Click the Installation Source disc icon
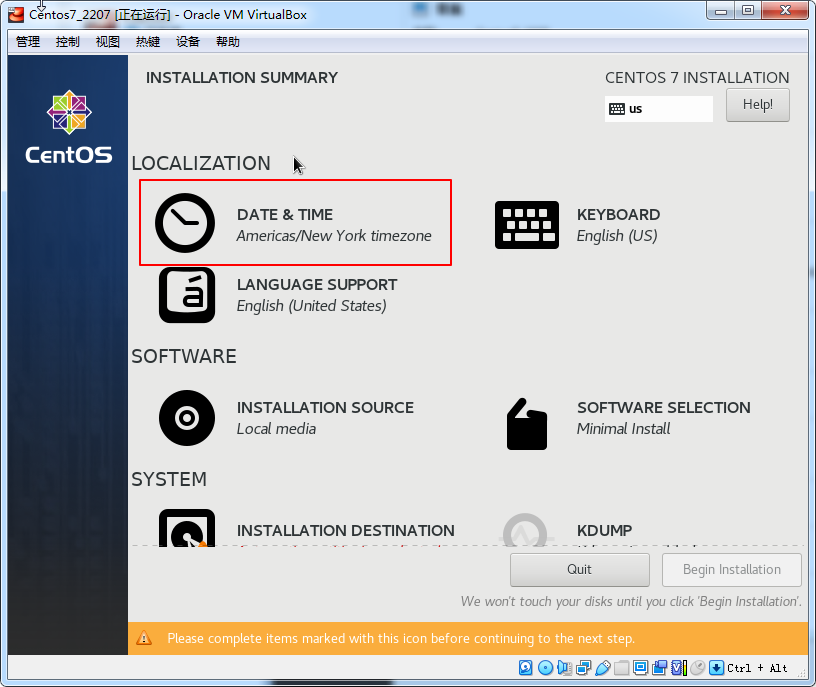 click(x=187, y=418)
